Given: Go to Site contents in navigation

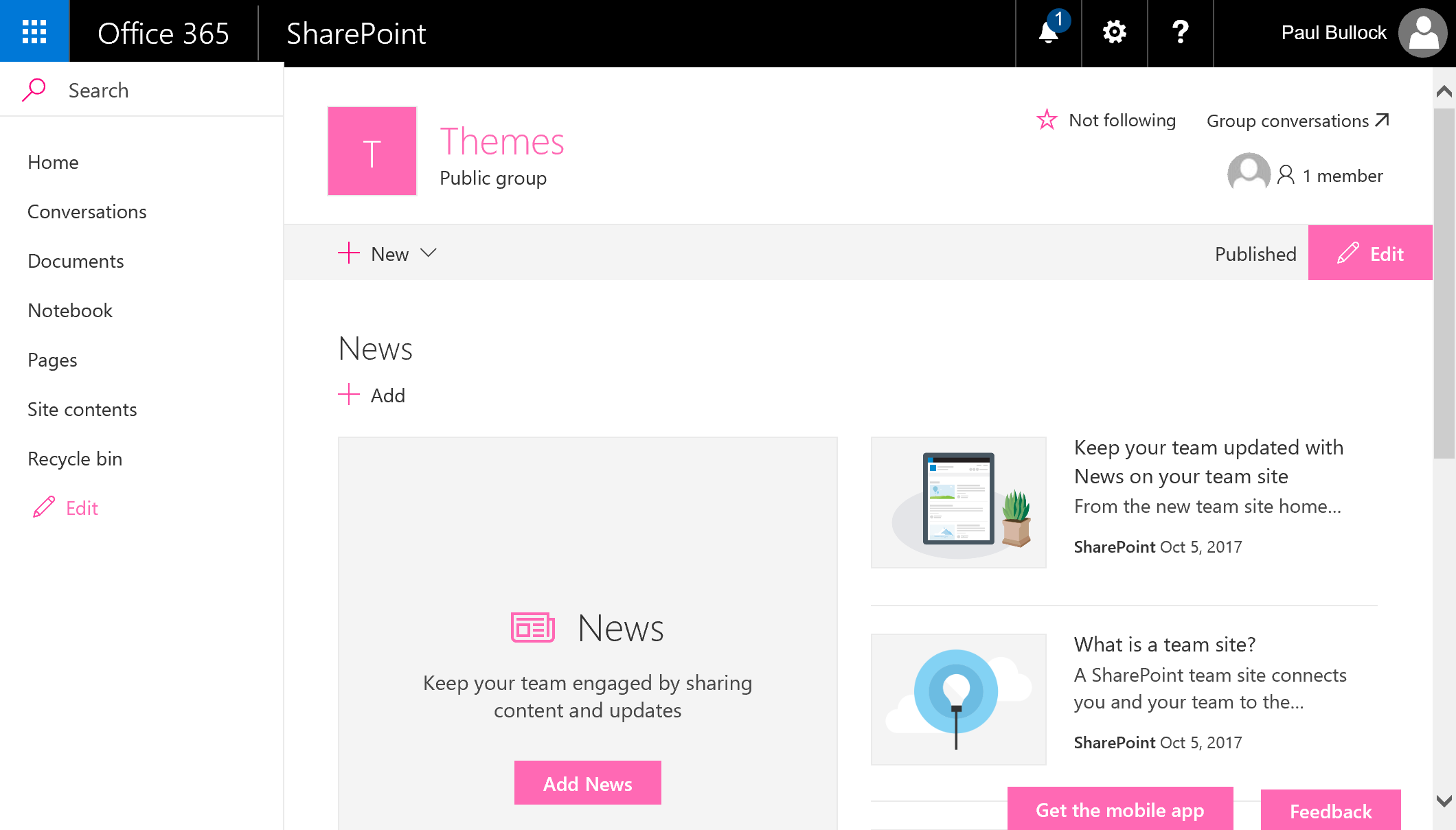Looking at the screenshot, I should coord(82,409).
